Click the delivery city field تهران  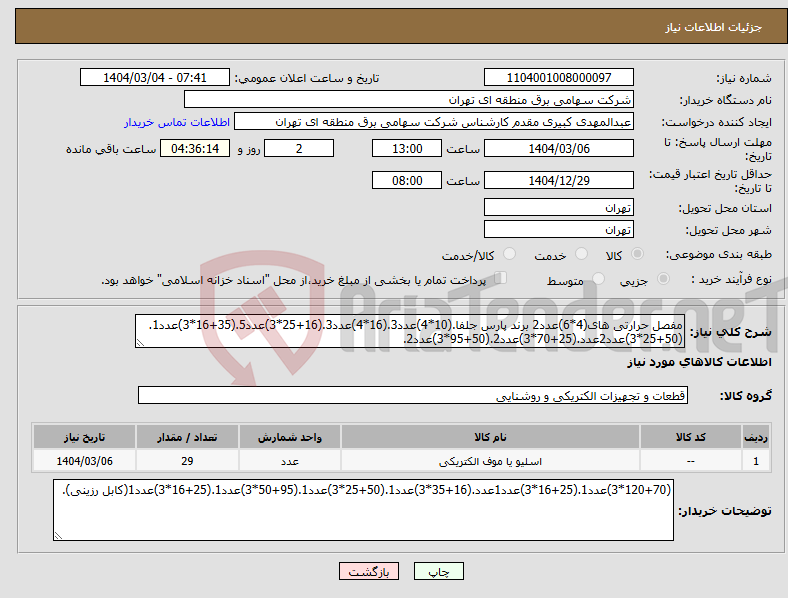[559, 230]
